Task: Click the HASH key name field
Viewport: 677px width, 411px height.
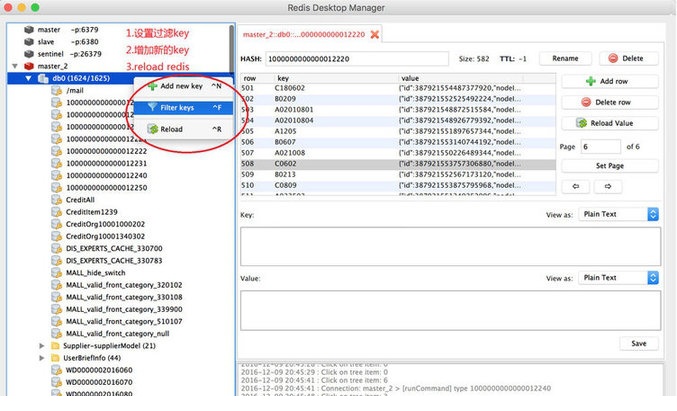Action: click(x=357, y=59)
